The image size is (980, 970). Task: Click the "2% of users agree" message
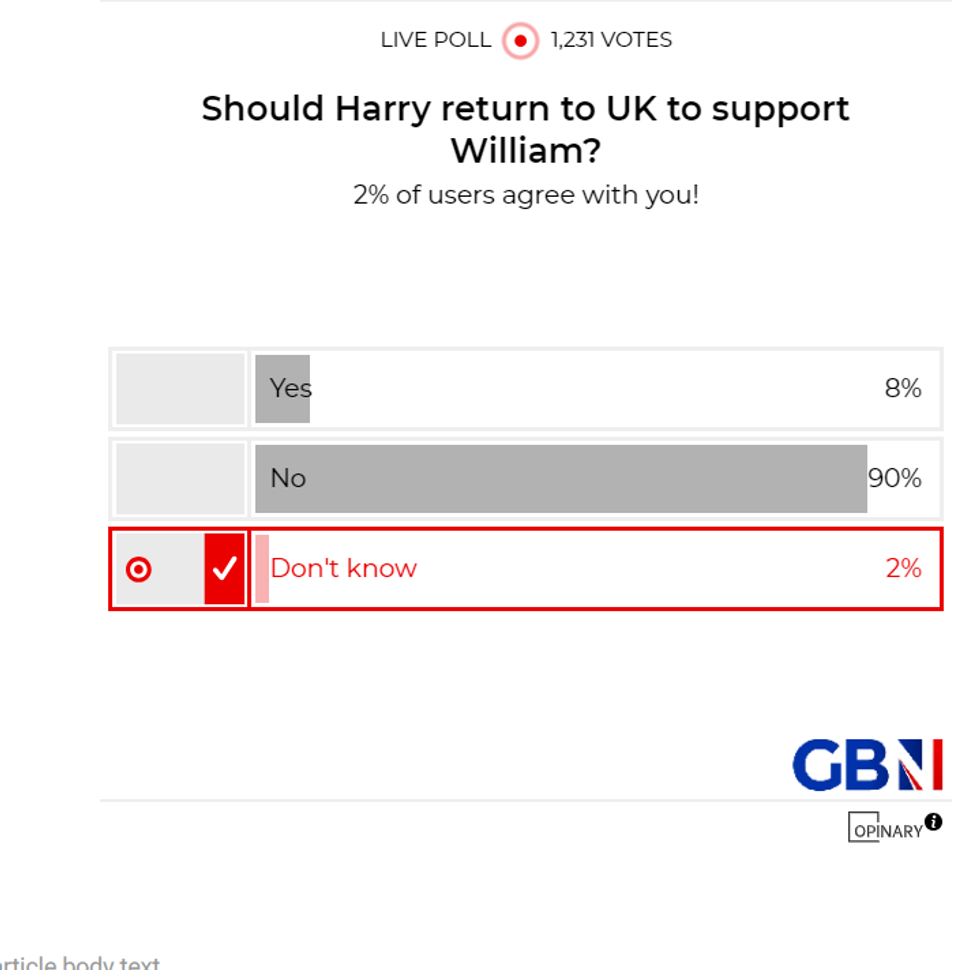point(525,195)
